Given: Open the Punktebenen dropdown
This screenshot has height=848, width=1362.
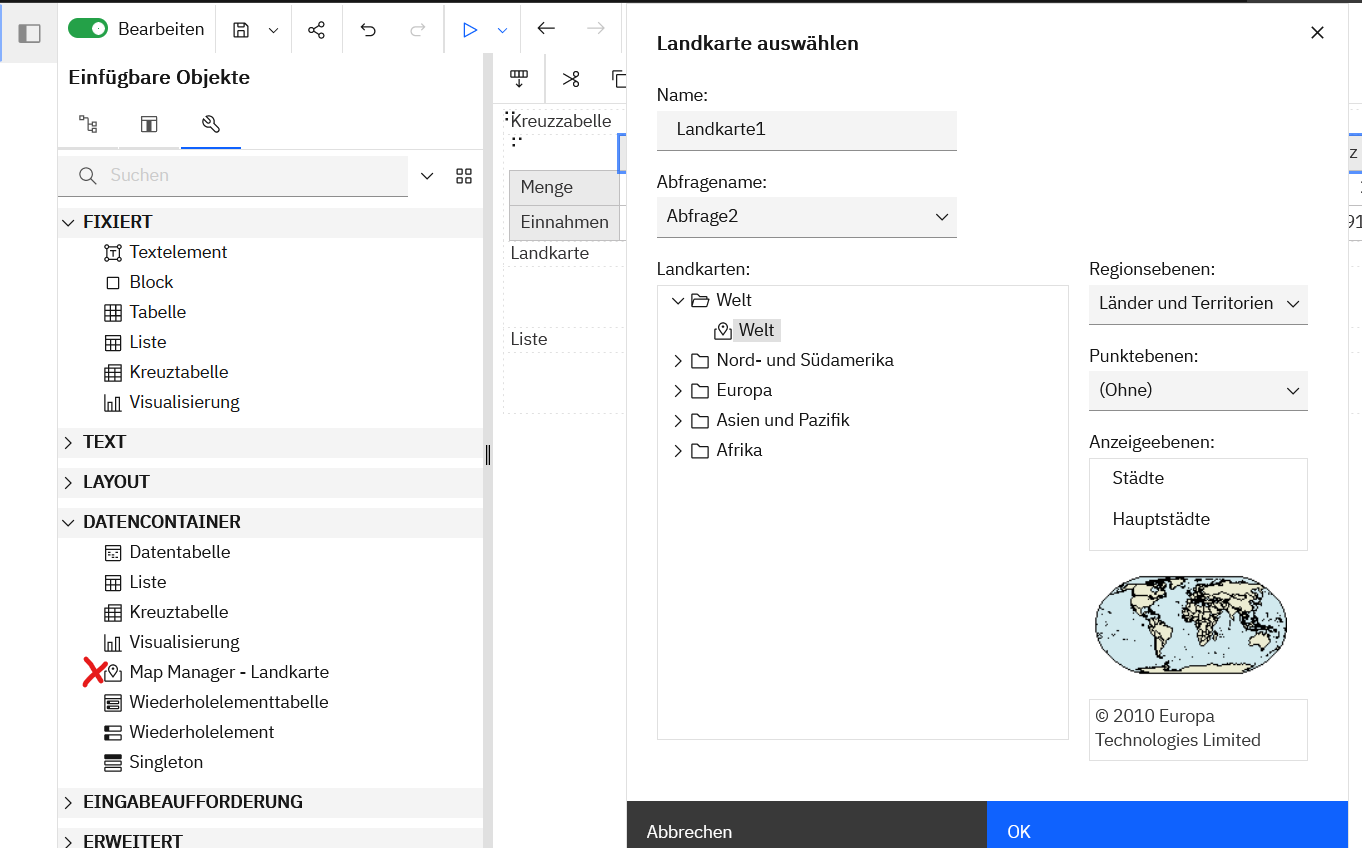Looking at the screenshot, I should pos(1197,390).
